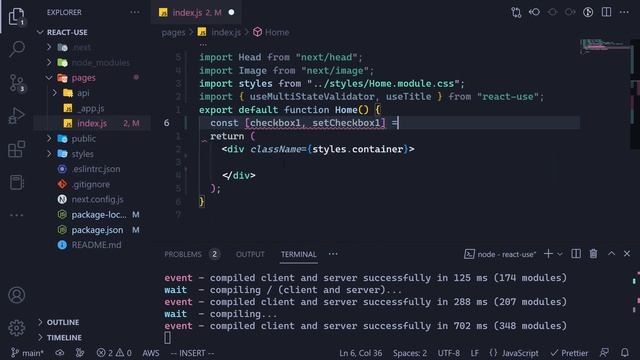Screen dimensions: 640x360
Task: Switch to the PROBLEMS tab
Action: [183, 254]
